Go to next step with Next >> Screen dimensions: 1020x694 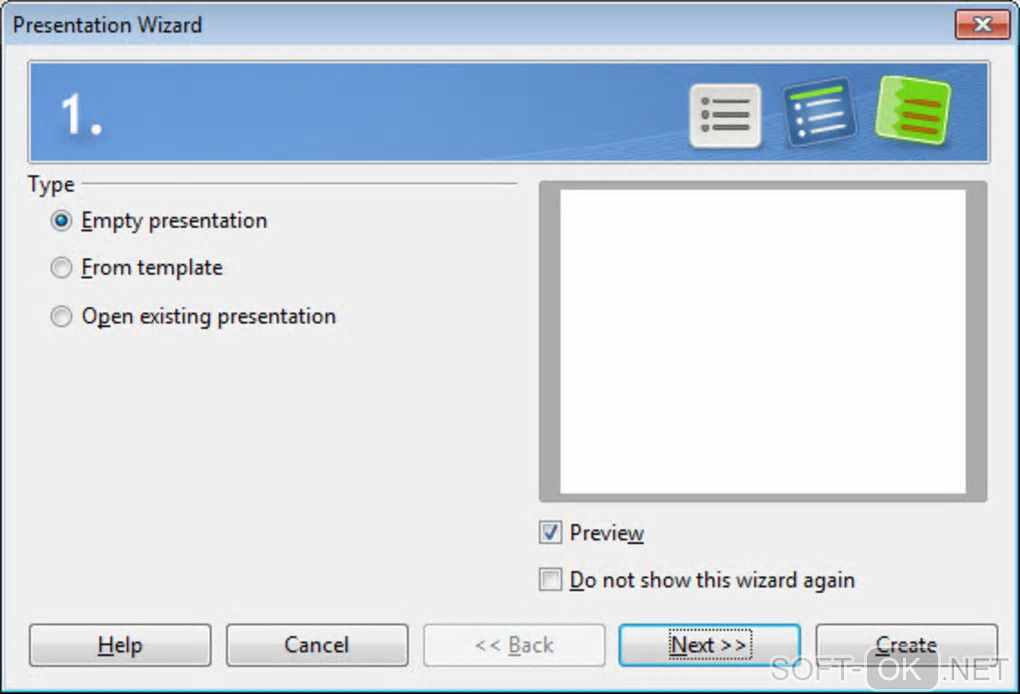click(710, 645)
